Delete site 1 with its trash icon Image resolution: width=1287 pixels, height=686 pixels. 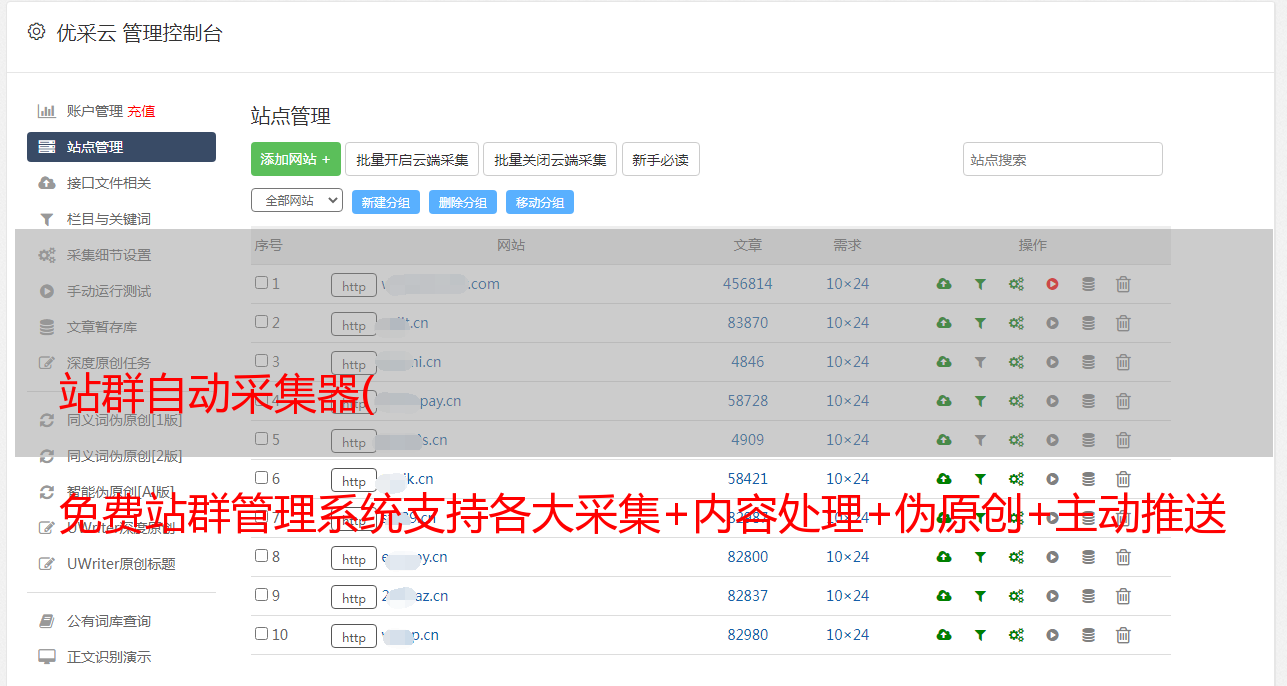tap(1123, 284)
